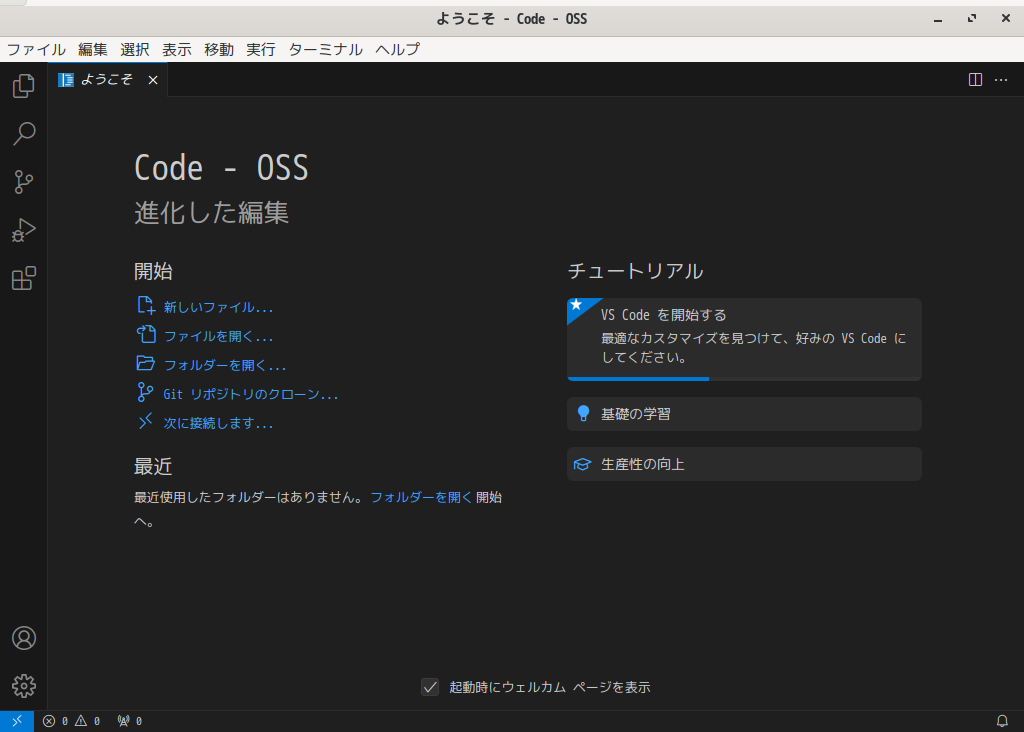Open the ファイル menu
Image resolution: width=1024 pixels, height=732 pixels.
point(36,50)
